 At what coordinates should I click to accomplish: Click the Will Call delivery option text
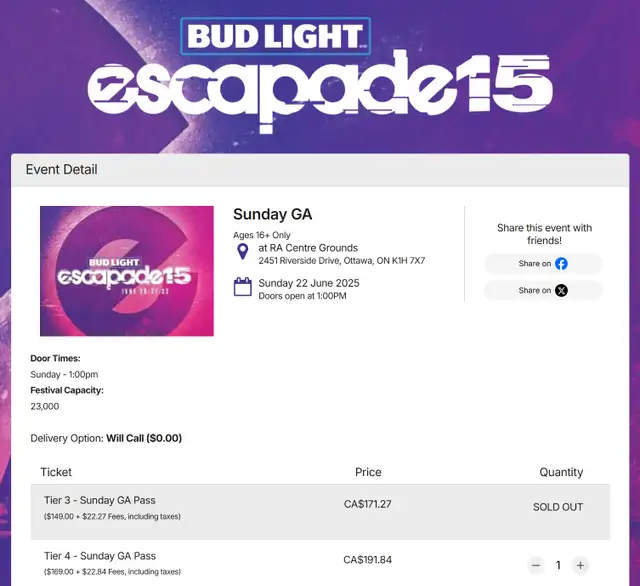(144, 438)
